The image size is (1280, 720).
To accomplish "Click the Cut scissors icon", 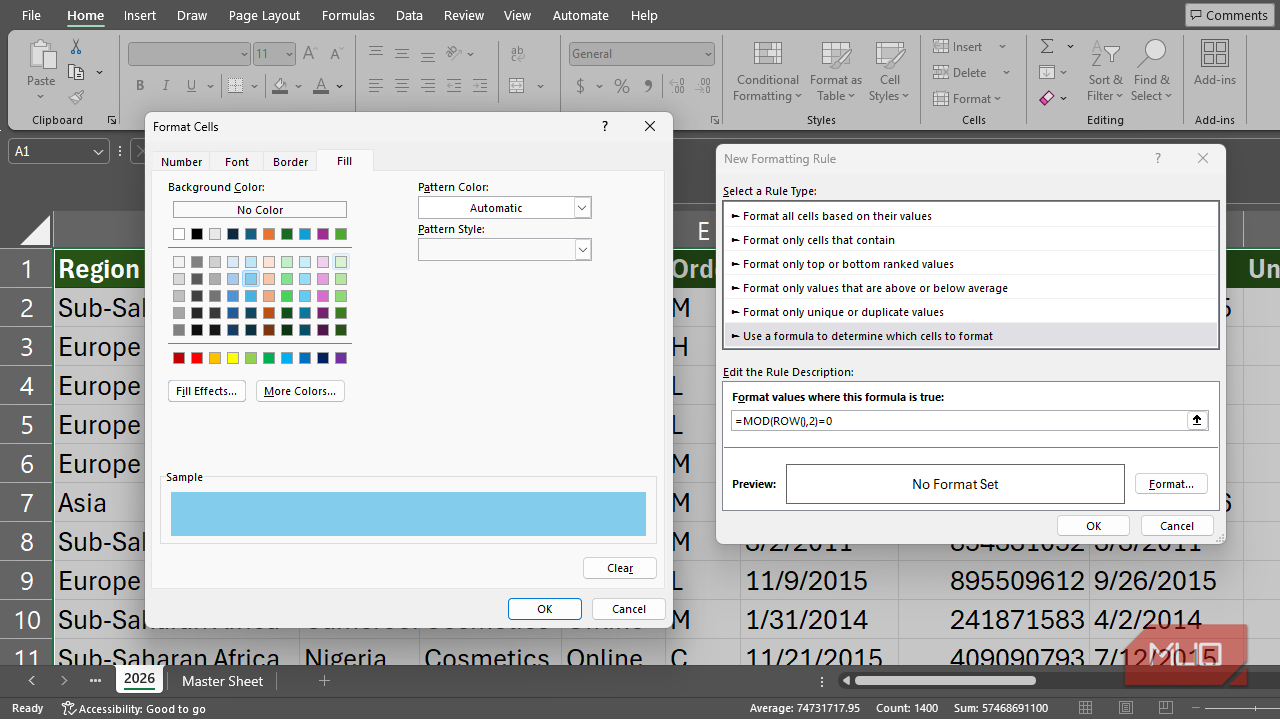I will click(x=76, y=47).
